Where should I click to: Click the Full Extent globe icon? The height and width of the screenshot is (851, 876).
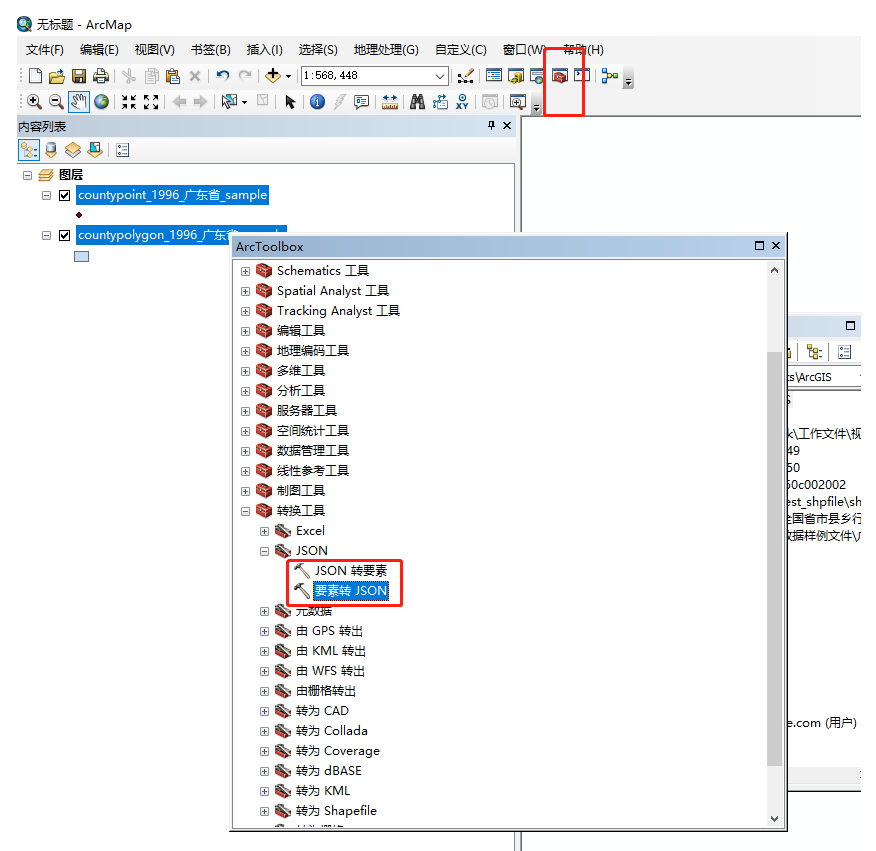pos(103,101)
